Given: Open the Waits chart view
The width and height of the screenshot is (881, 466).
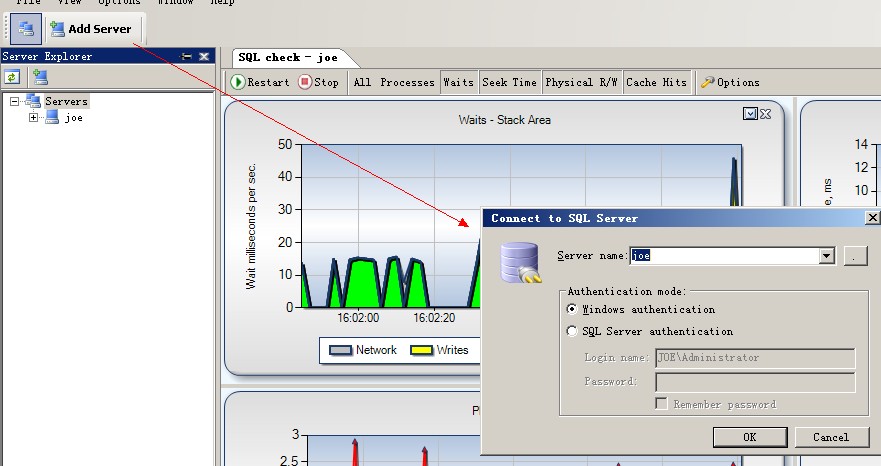Looking at the screenshot, I should point(458,82).
